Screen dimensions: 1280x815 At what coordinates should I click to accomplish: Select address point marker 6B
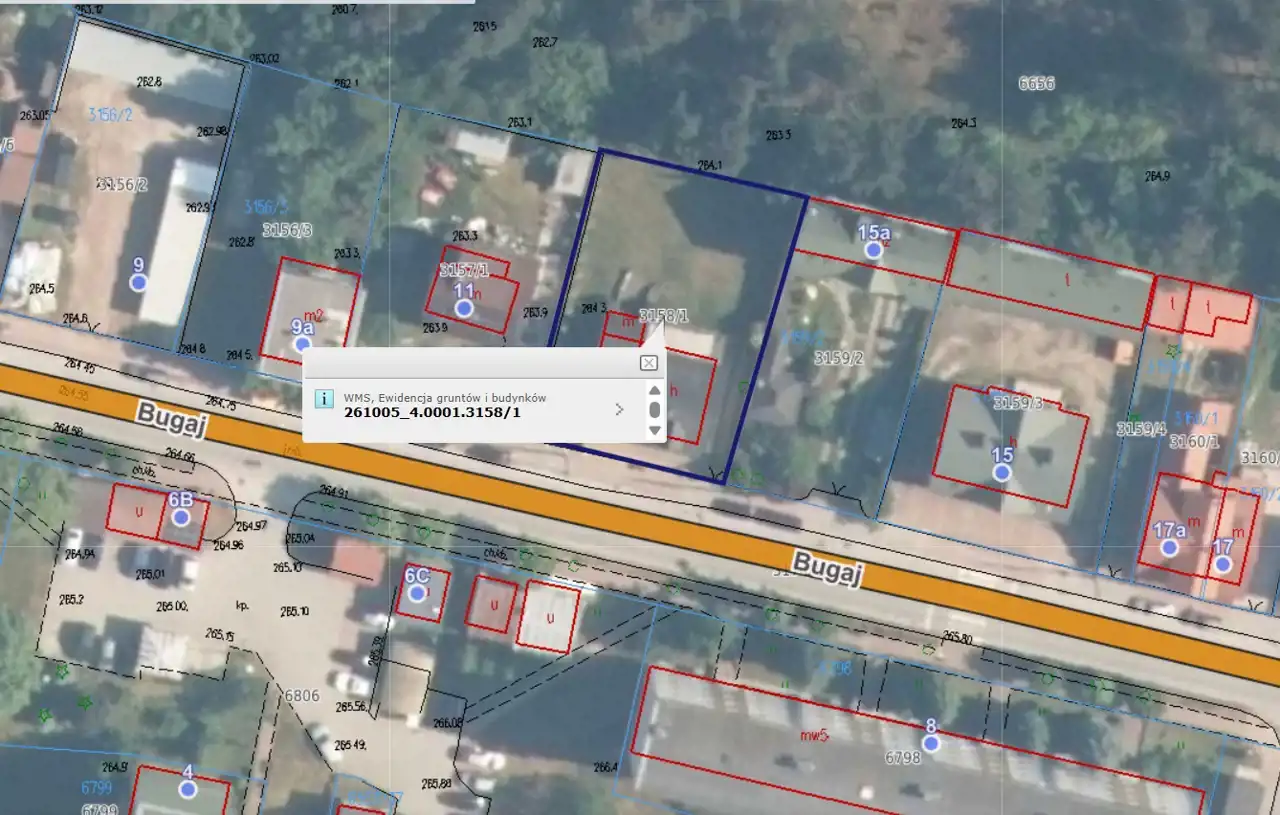[181, 517]
